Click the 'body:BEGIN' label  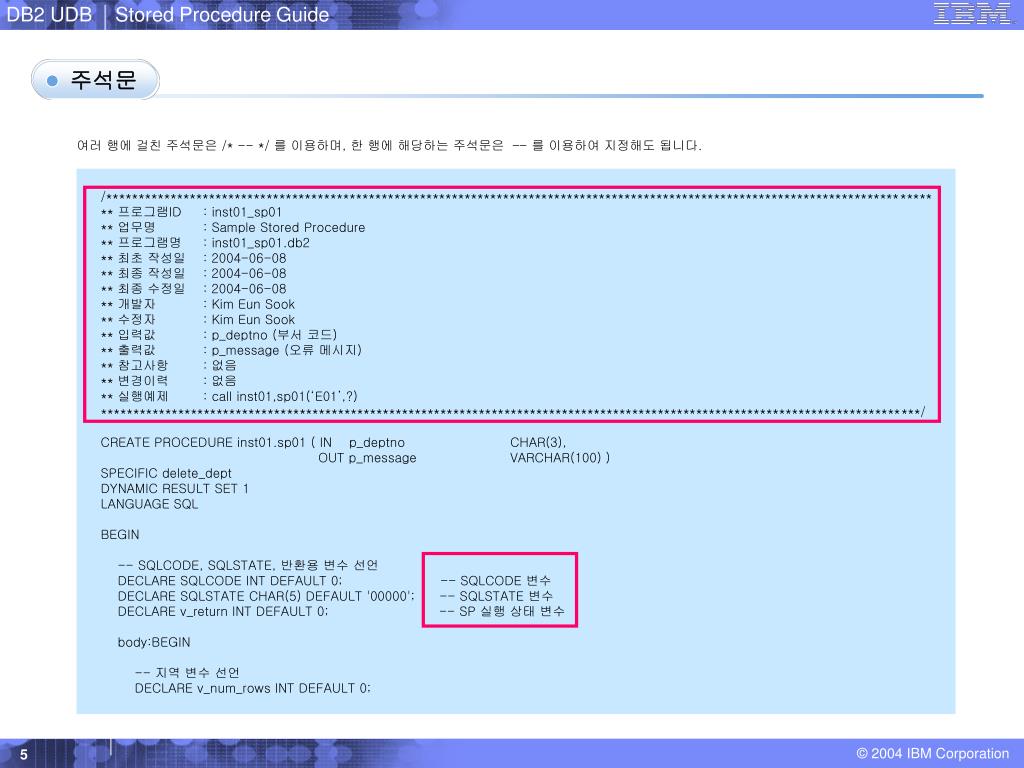pyautogui.click(x=154, y=642)
